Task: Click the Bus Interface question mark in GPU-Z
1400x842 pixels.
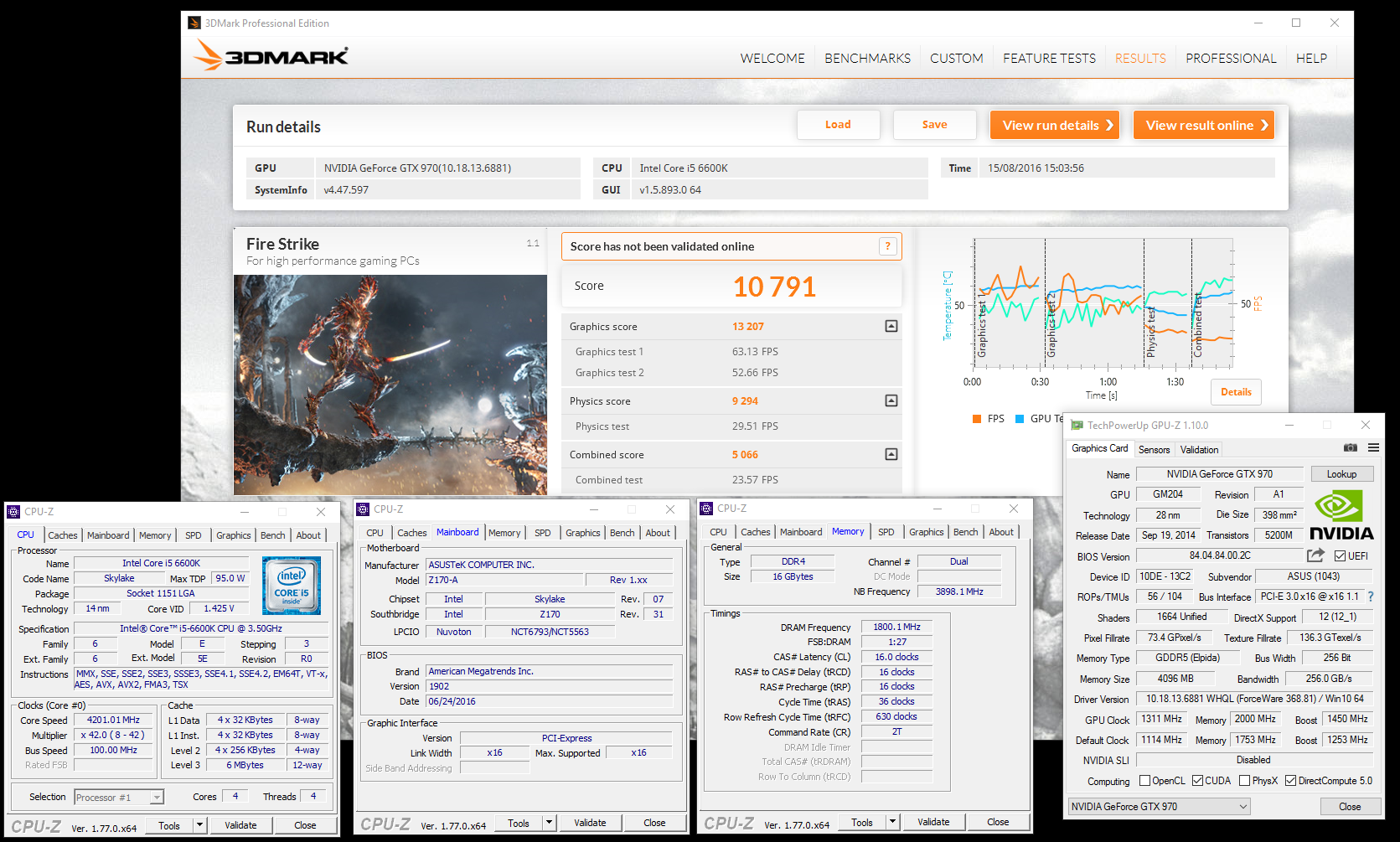Action: (1371, 597)
